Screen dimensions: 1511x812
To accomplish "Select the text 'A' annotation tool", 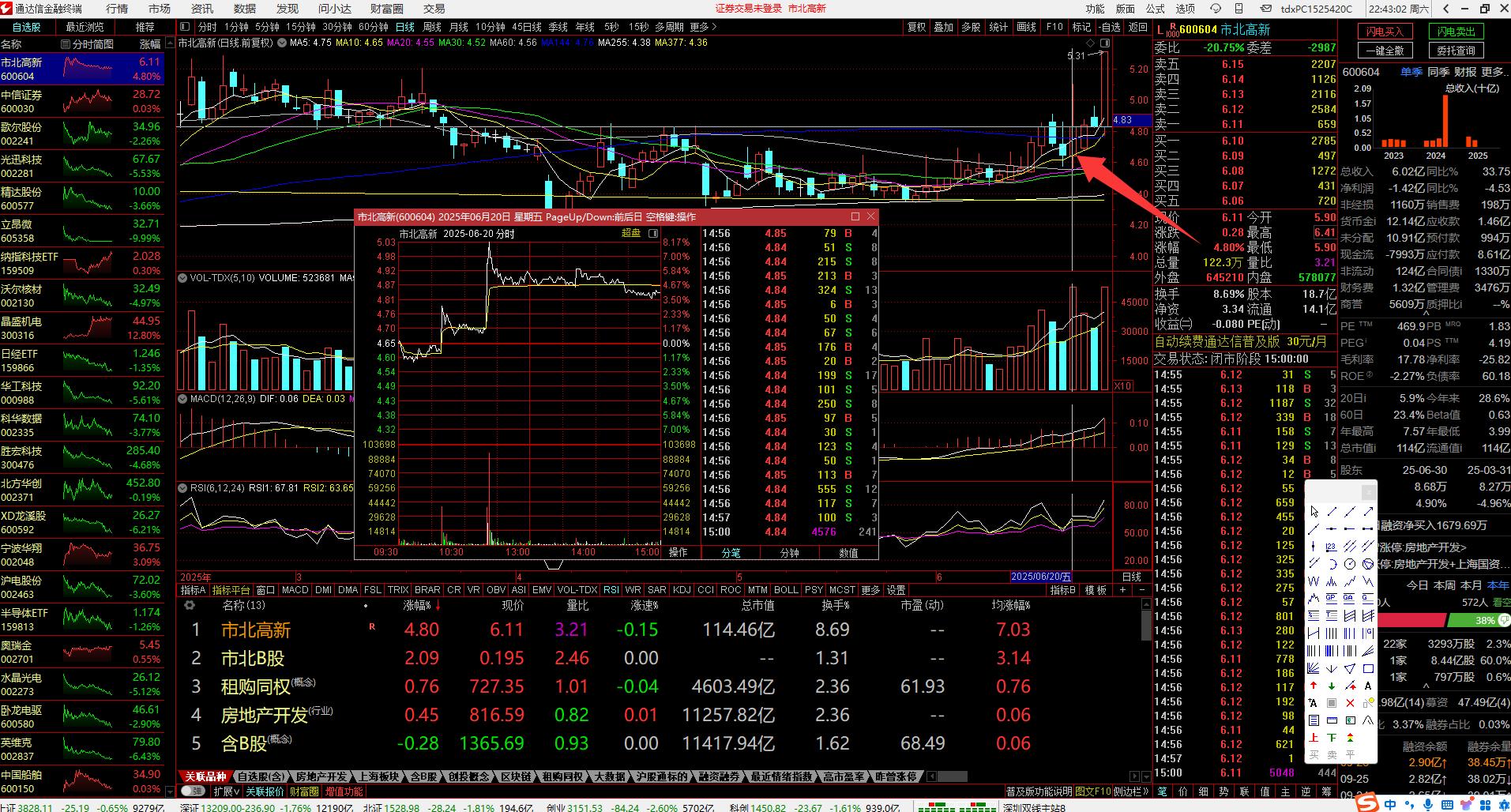I will 1368,686.
